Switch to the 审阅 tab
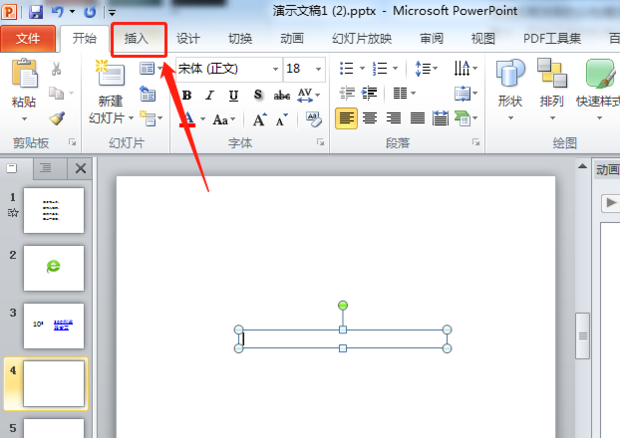Viewport: 620px width, 438px height. 431,39
